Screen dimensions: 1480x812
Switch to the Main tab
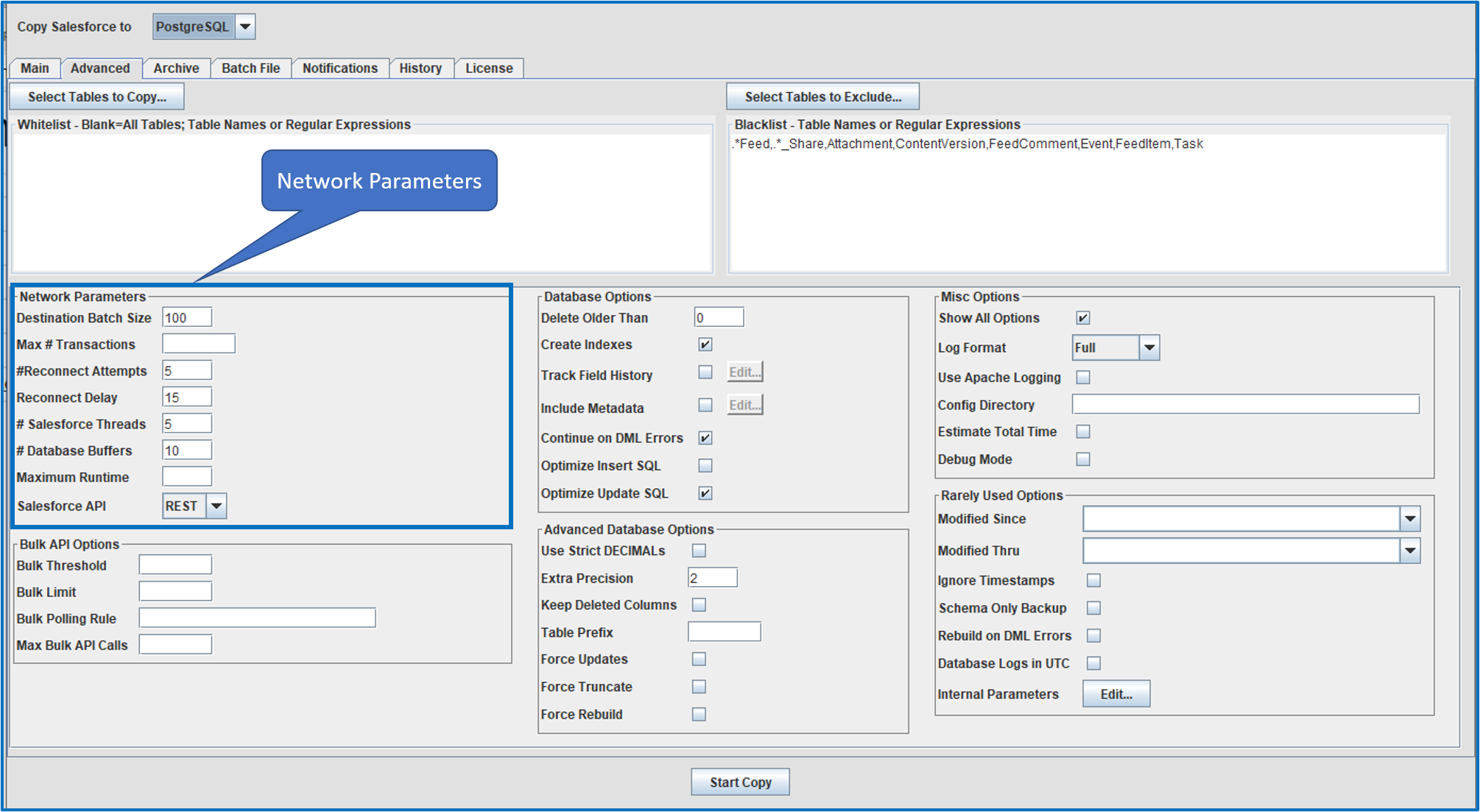[x=35, y=68]
